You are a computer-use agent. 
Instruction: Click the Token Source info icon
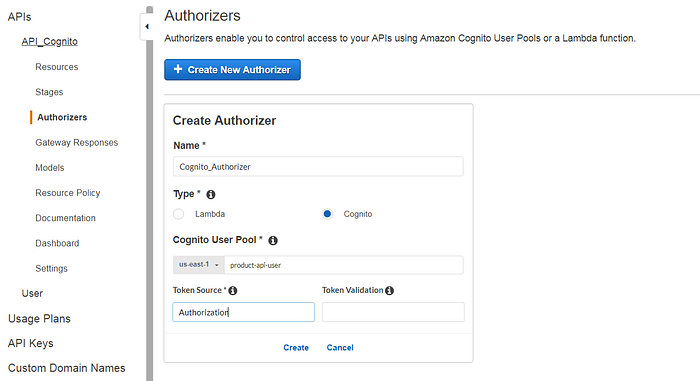[x=233, y=291]
